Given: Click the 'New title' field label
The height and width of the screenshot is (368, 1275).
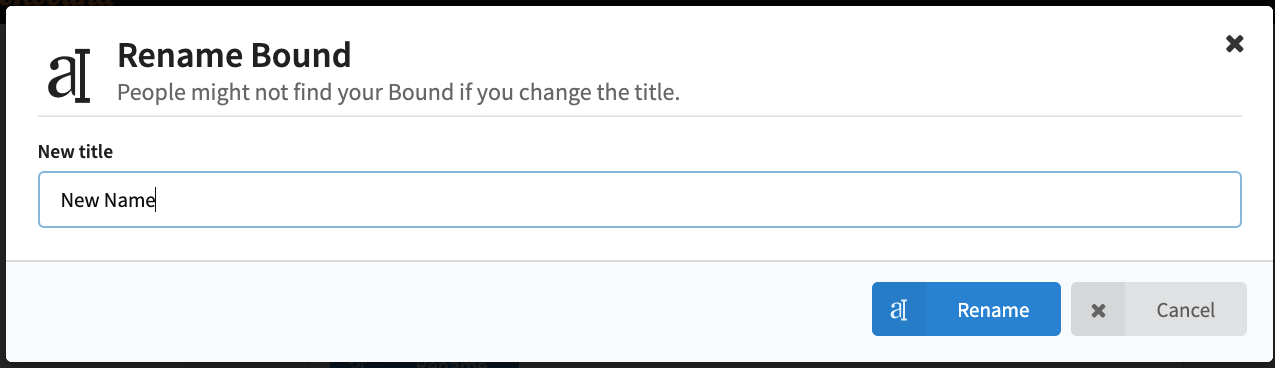Looking at the screenshot, I should 75,152.
